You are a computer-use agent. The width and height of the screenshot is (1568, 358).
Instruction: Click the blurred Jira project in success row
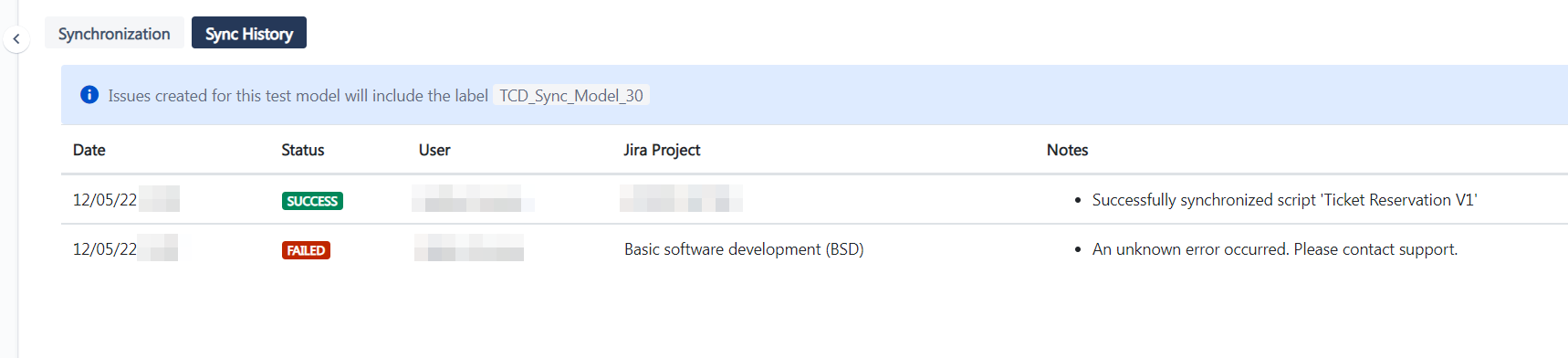coord(681,198)
